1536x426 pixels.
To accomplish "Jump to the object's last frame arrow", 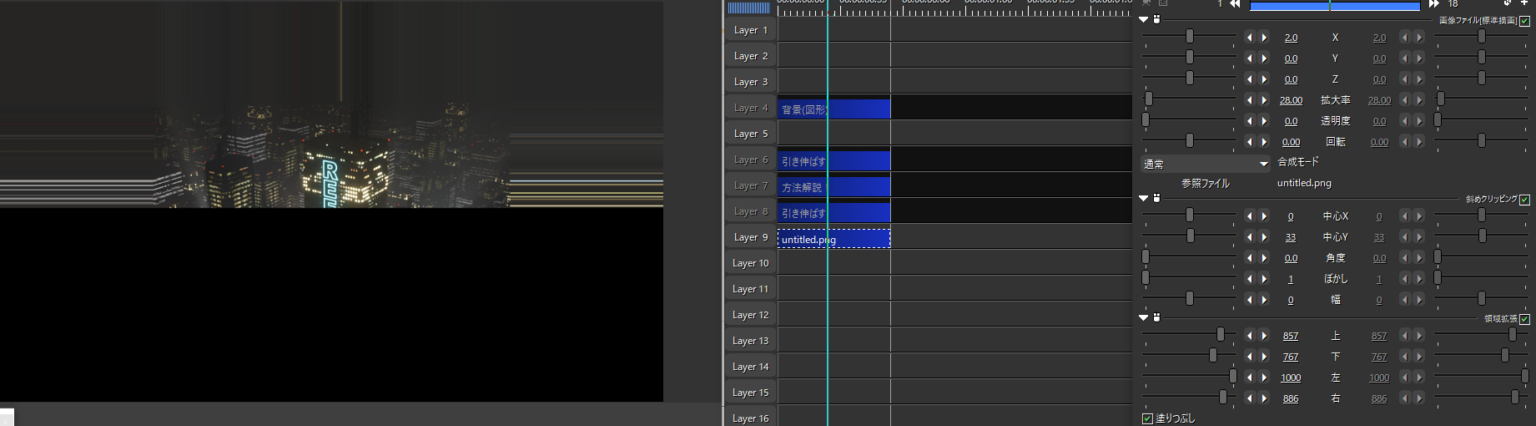I will click(x=1434, y=4).
